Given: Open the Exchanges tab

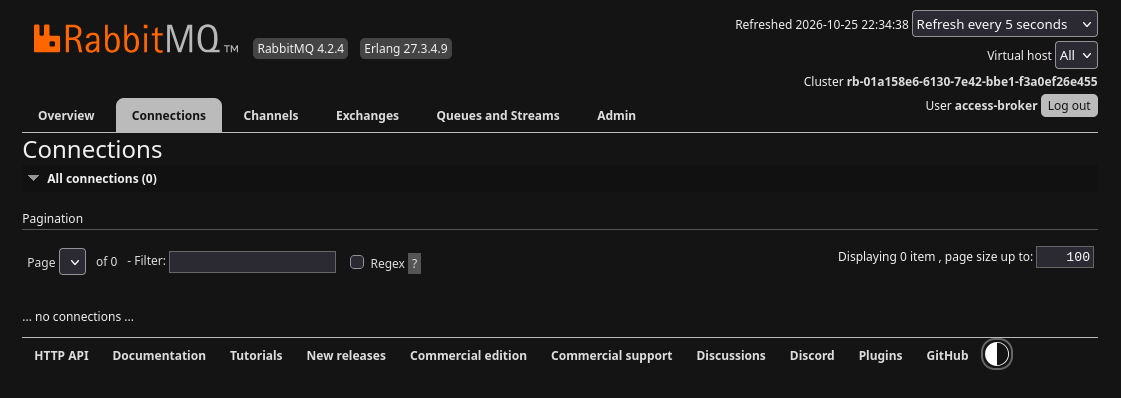Looking at the screenshot, I should [x=367, y=116].
